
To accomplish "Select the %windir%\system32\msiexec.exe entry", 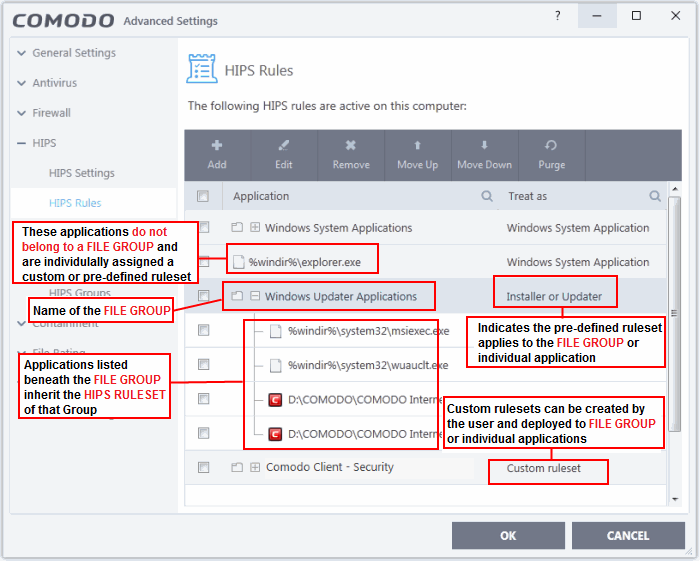I will coord(369,331).
